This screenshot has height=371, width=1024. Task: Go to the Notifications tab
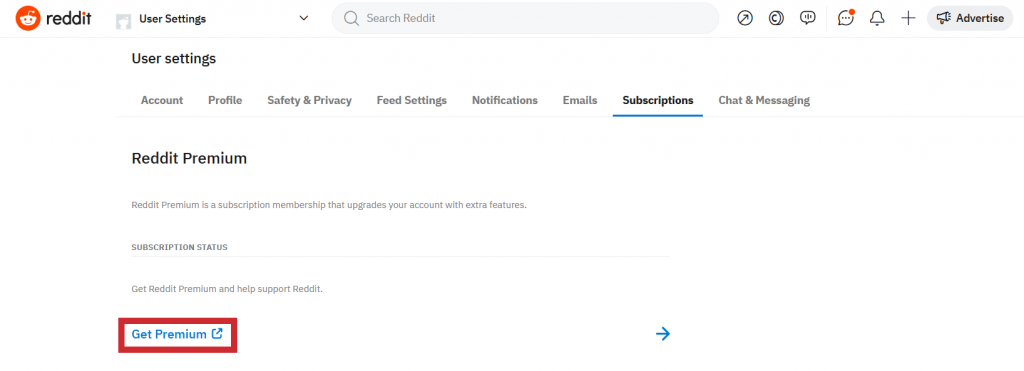pos(505,101)
